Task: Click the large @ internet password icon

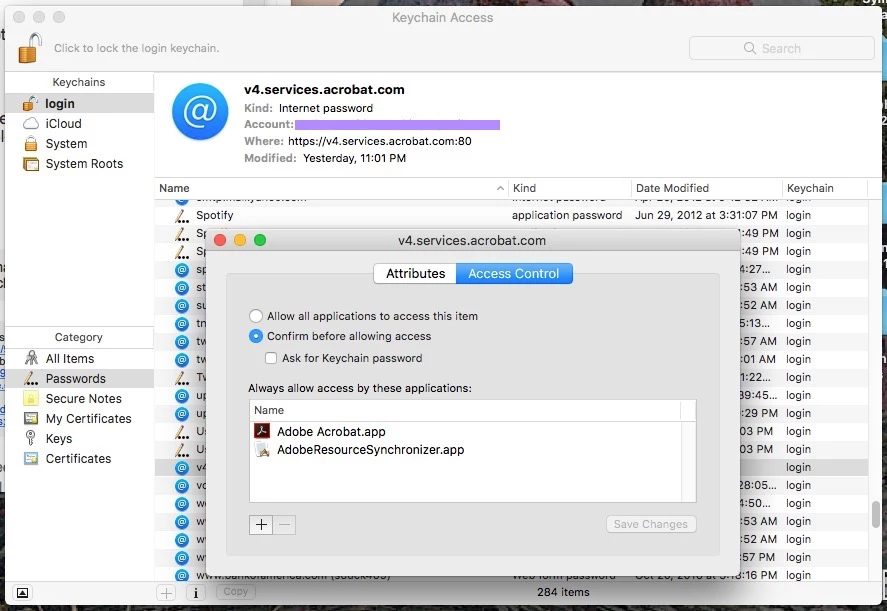Action: 200,111
